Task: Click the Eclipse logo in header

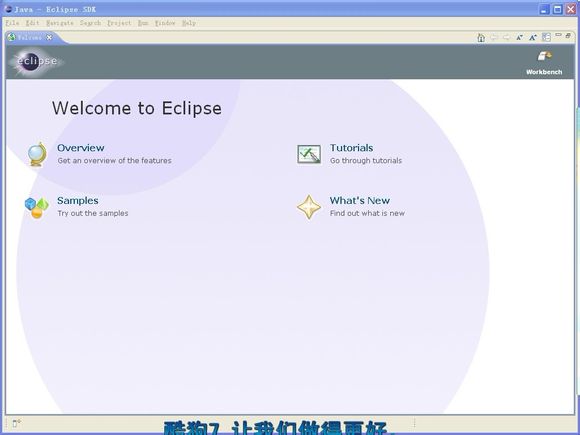Action: coord(36,61)
